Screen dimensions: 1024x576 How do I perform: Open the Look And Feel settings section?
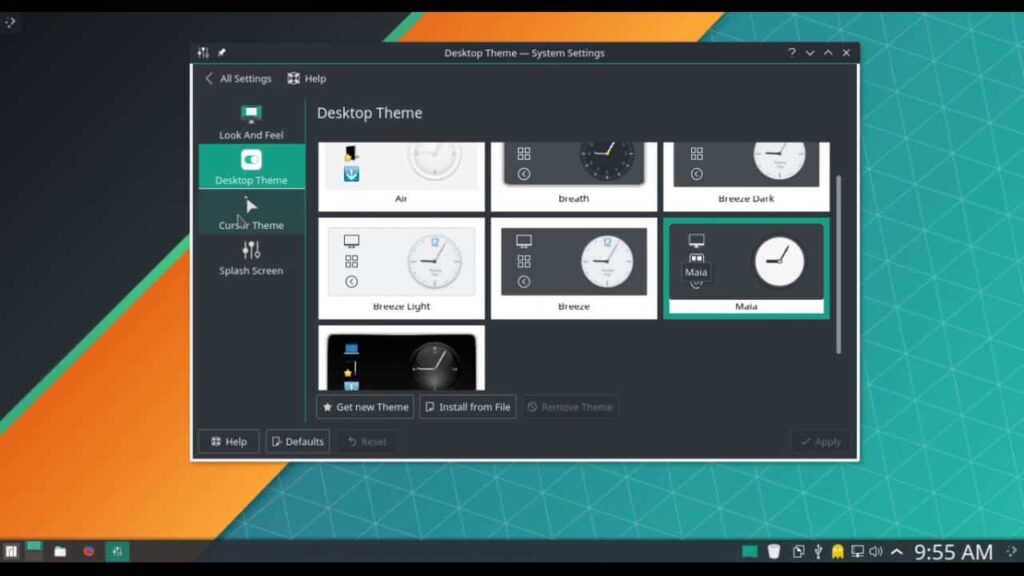[x=251, y=121]
